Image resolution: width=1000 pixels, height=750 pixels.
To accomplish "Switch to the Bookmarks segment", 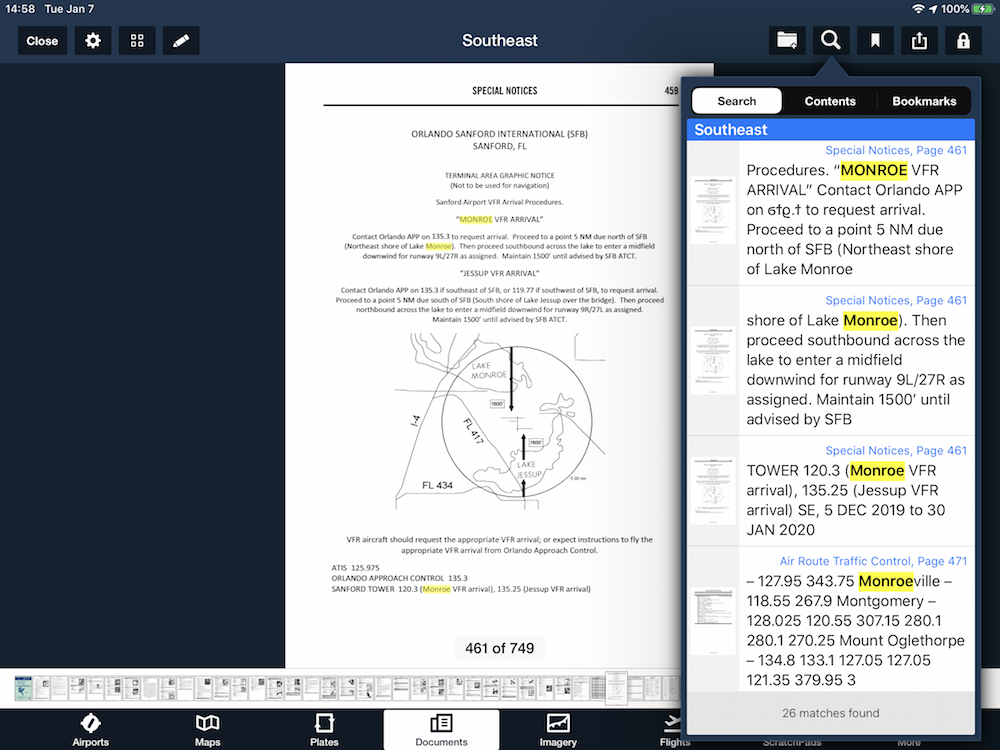I will (924, 101).
